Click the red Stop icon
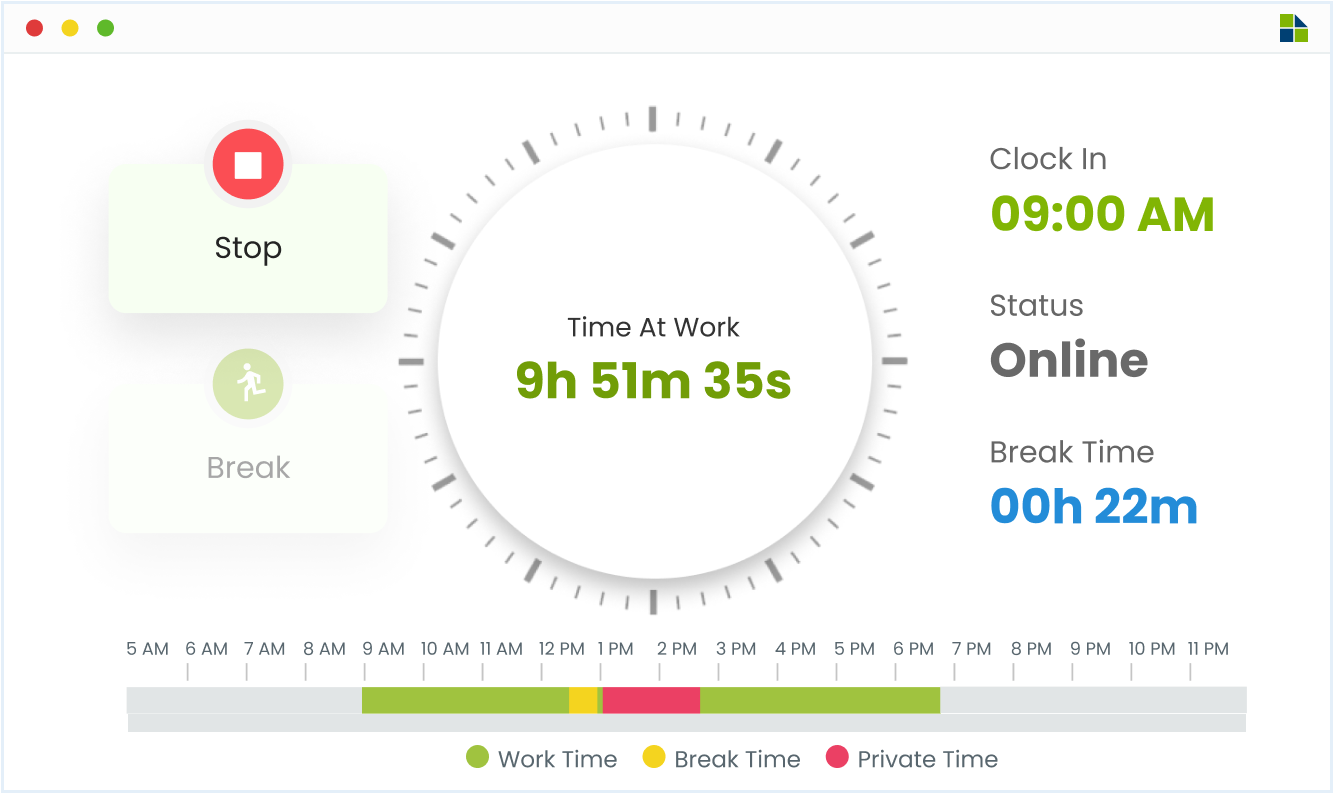The height and width of the screenshot is (793, 1333). tap(248, 164)
